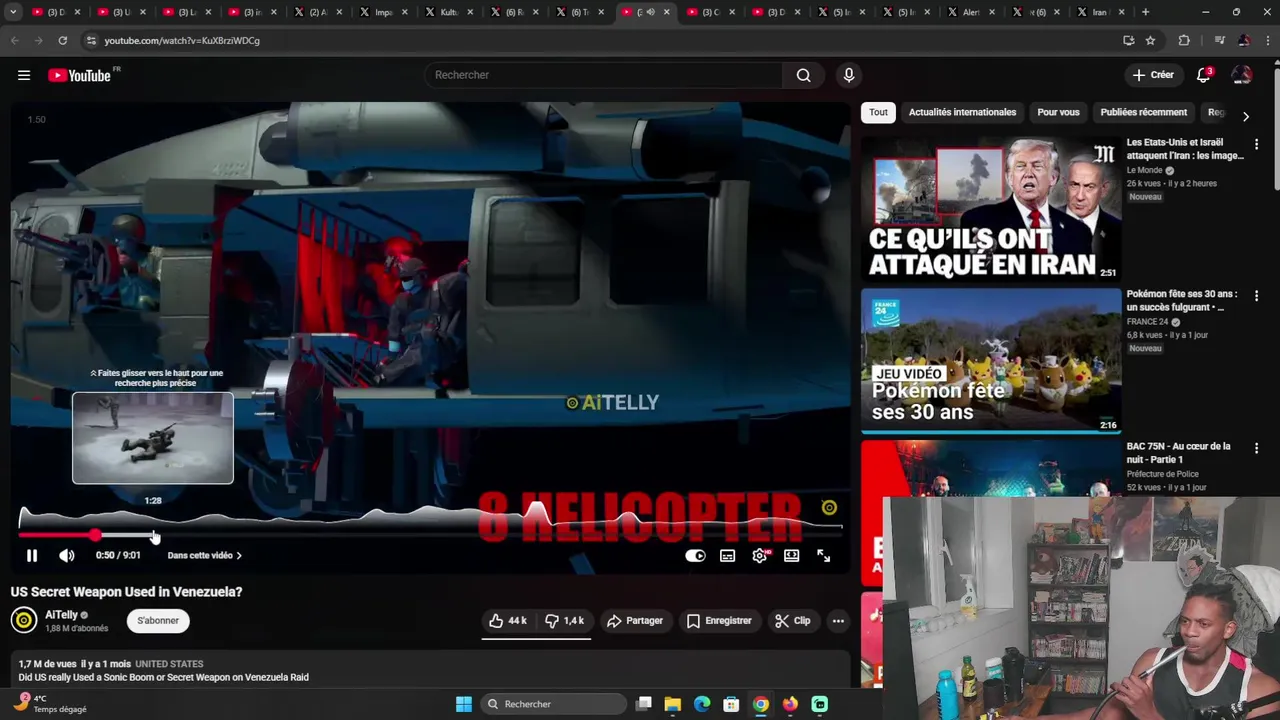
Task: Open File Explorer from the taskbar
Action: (673, 704)
